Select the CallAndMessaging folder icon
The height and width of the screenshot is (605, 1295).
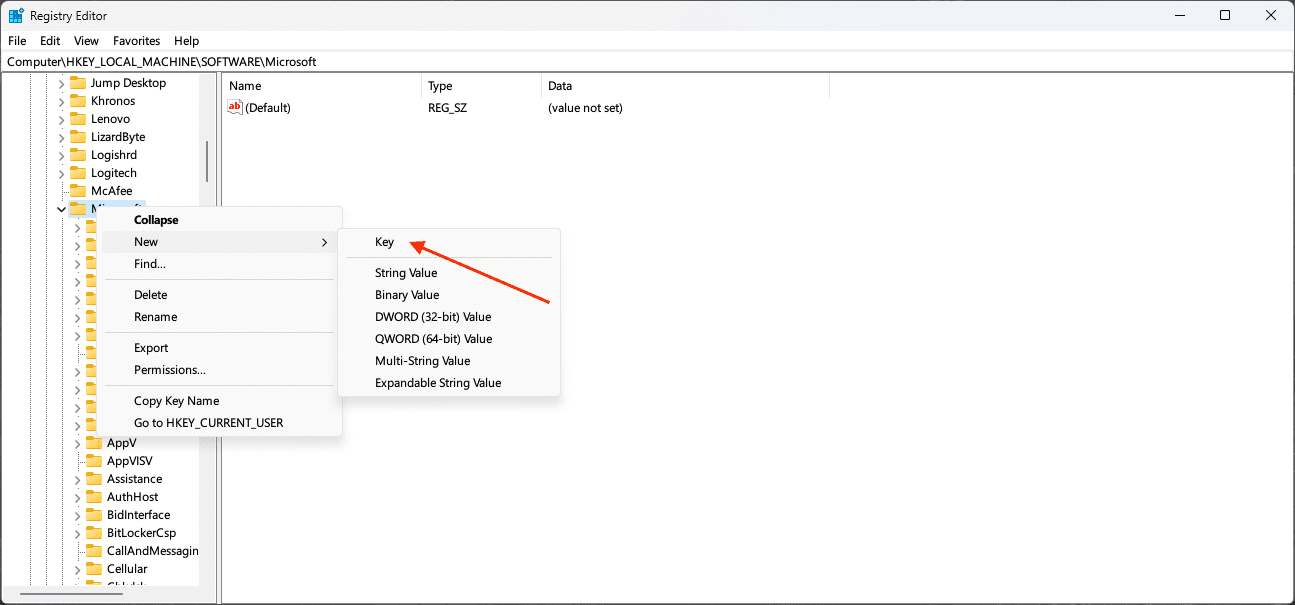(94, 551)
